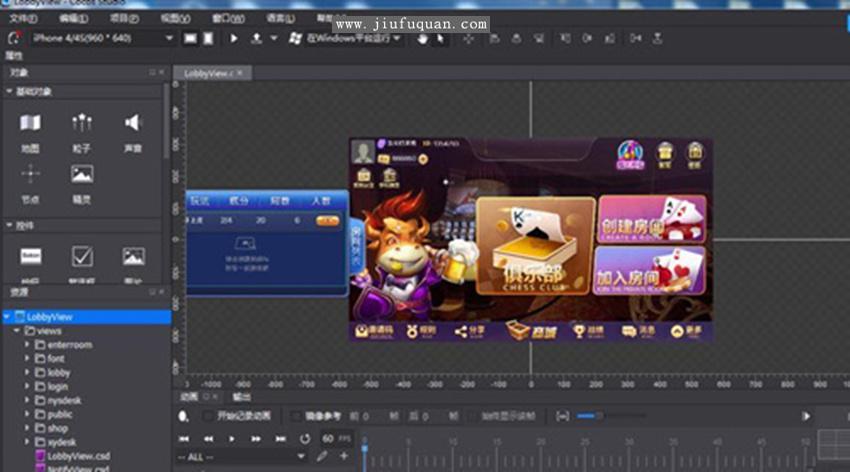Select the Map (地图) object icon
Image resolution: width=850 pixels, height=472 pixels.
30,123
